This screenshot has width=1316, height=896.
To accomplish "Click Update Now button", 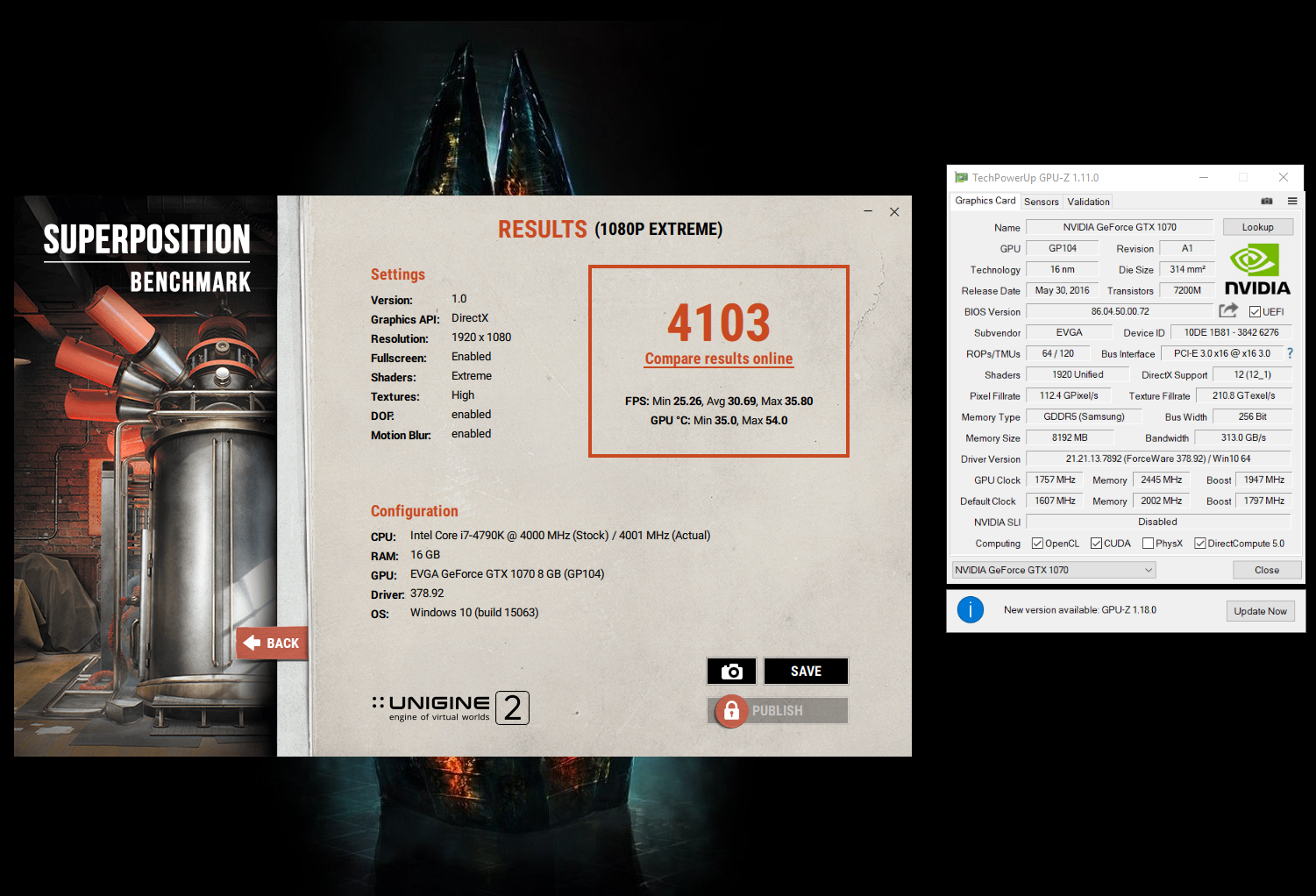I will point(1260,611).
